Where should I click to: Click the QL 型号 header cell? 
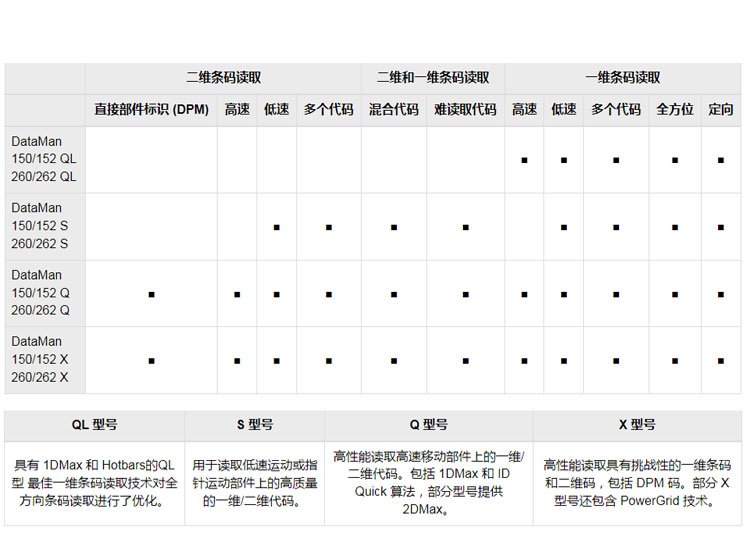(94, 425)
